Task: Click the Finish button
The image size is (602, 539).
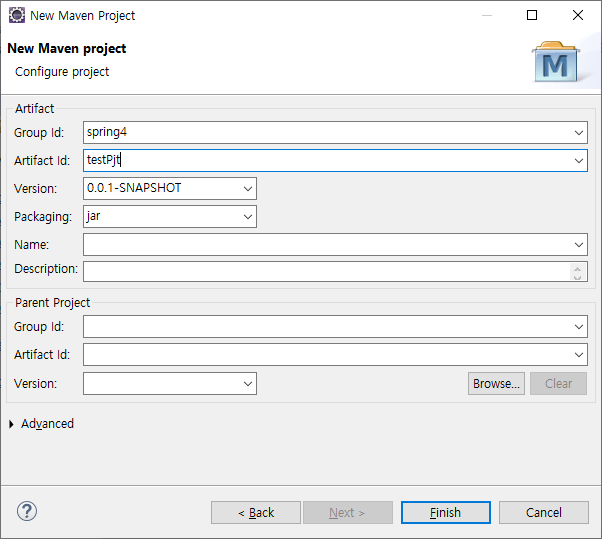Action: (446, 513)
